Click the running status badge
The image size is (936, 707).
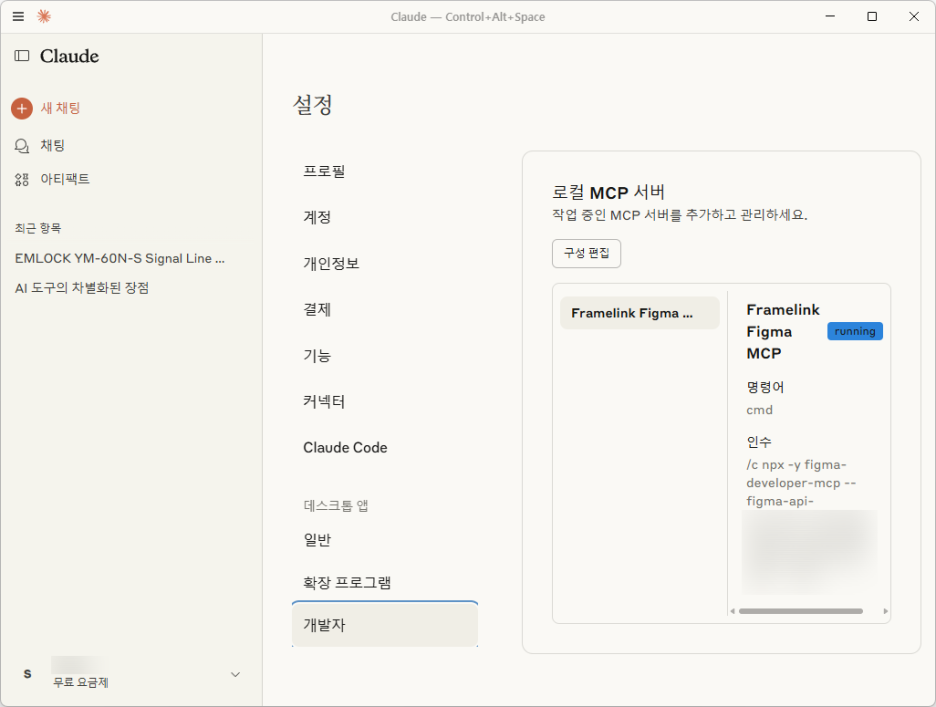855,331
